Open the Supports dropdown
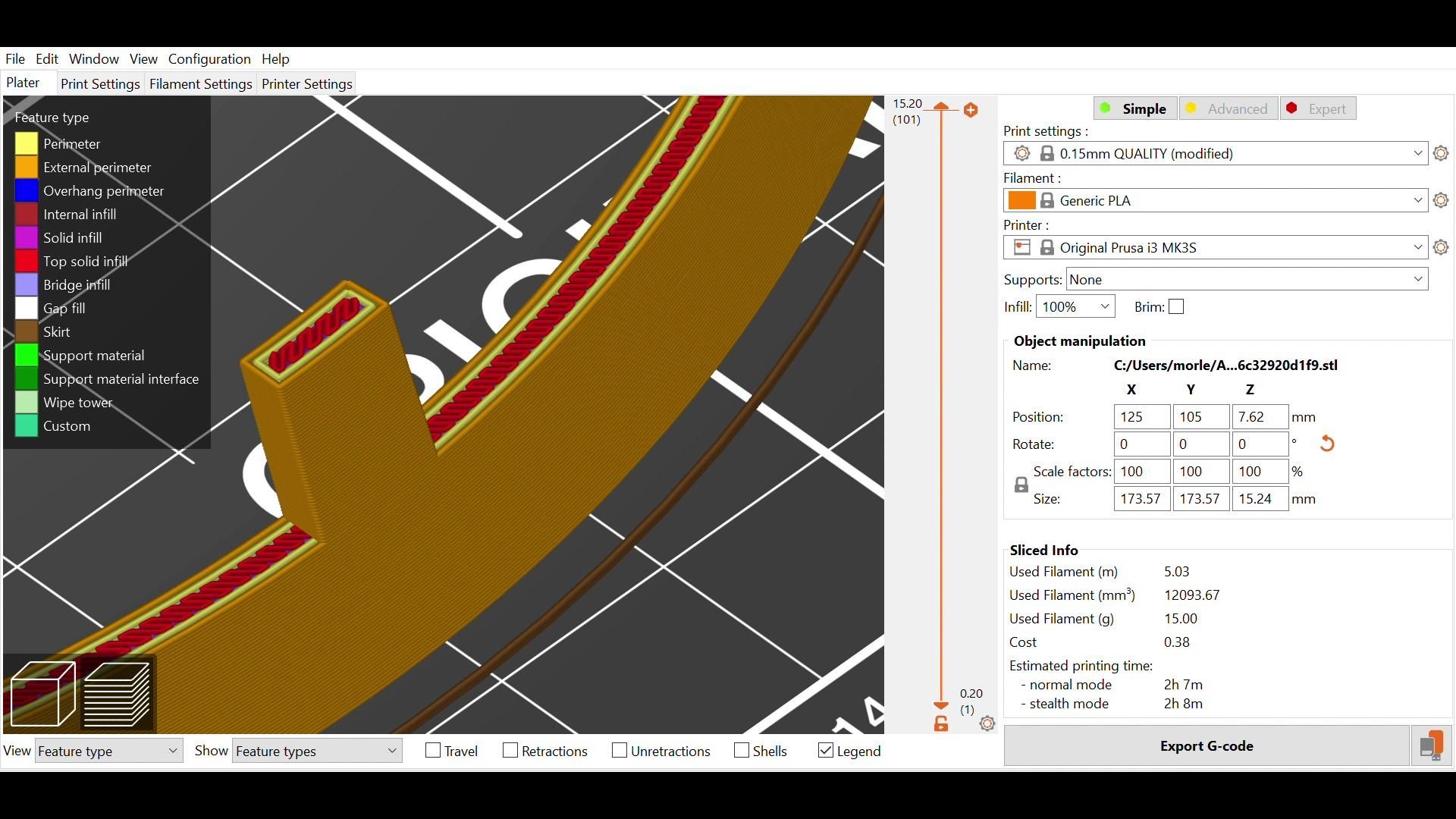Screen dimensions: 1456x819 click(1247, 279)
